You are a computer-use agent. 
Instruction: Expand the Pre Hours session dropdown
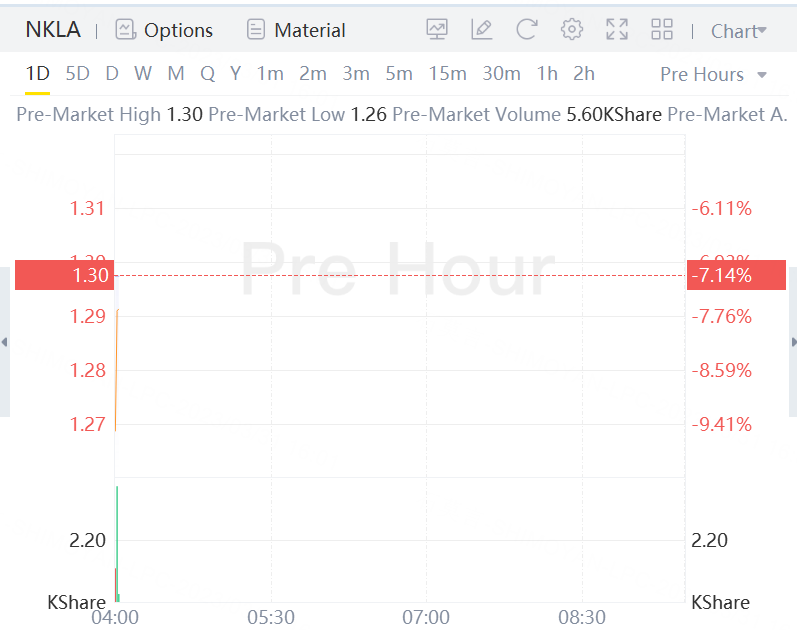(x=714, y=75)
